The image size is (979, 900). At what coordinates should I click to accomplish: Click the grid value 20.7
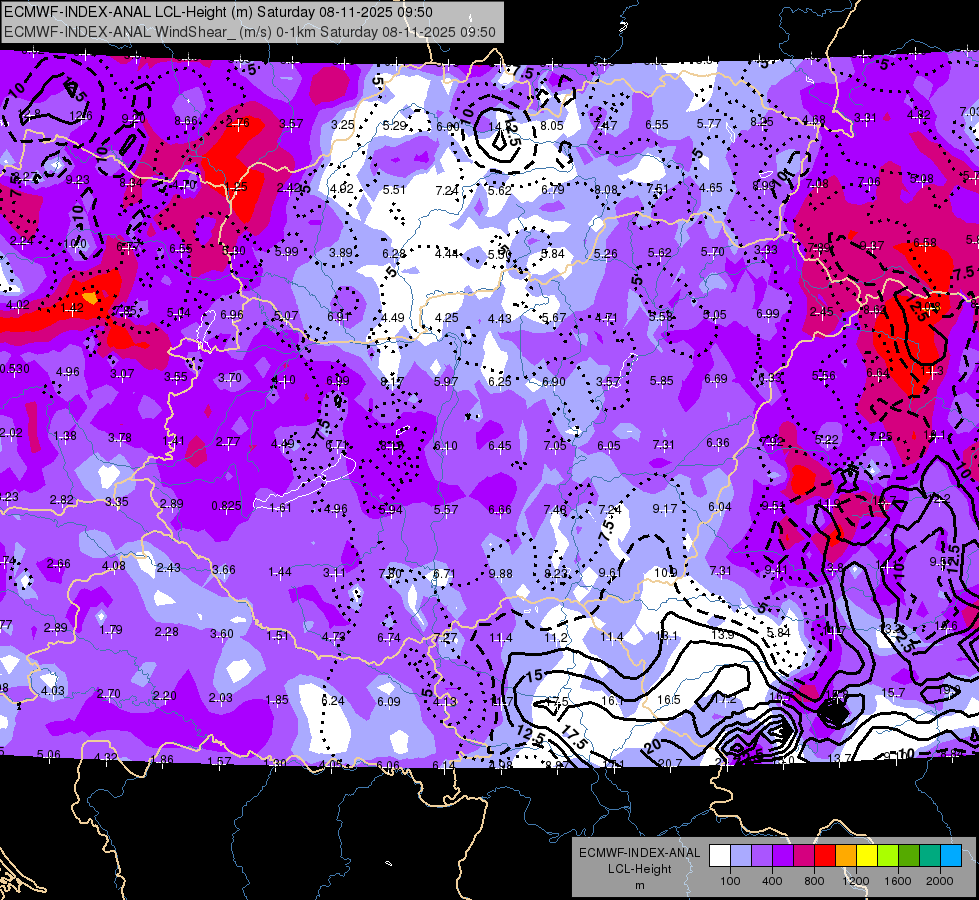pos(669,763)
